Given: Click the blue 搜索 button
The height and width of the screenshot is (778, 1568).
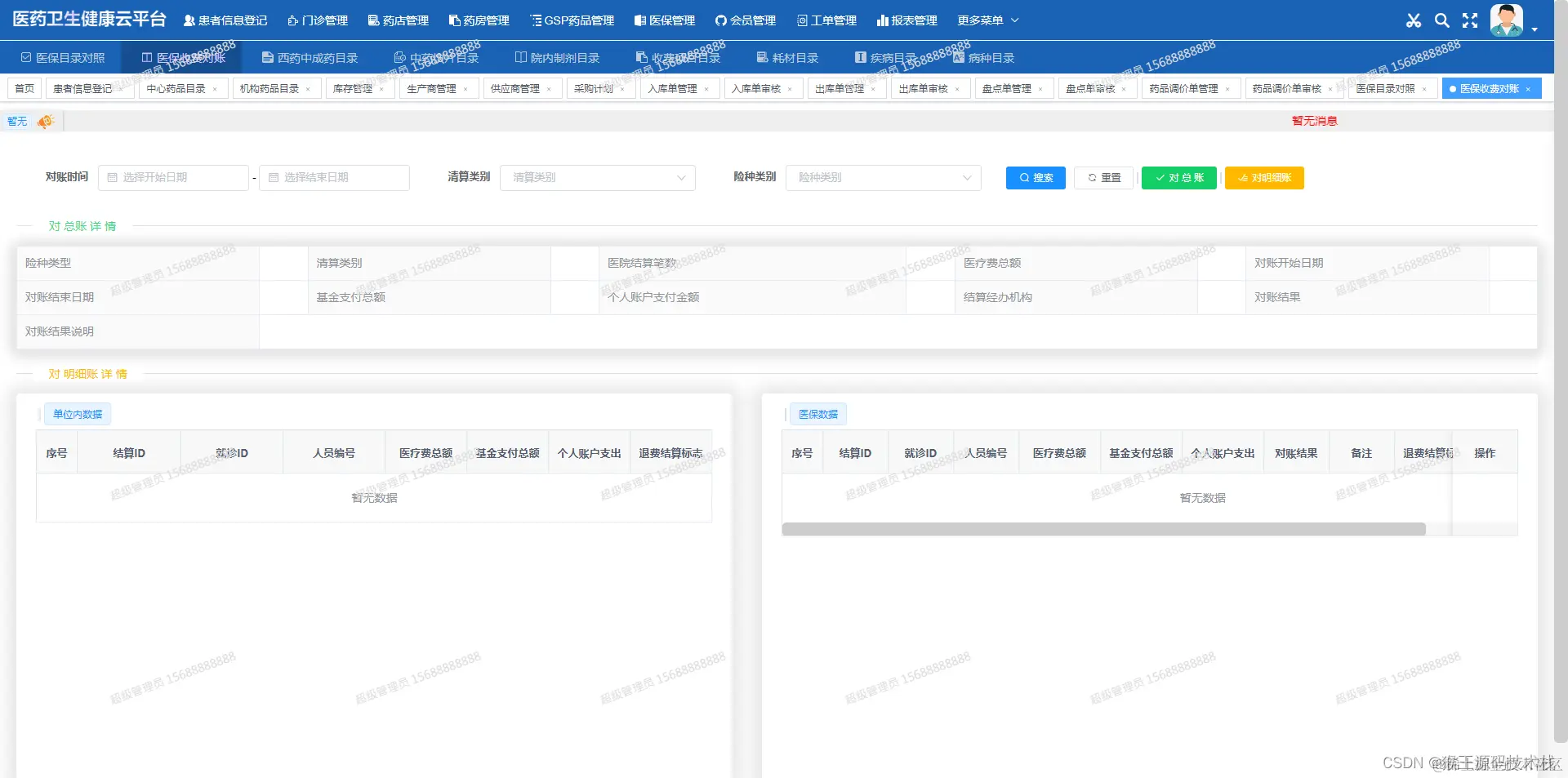Looking at the screenshot, I should point(1036,178).
